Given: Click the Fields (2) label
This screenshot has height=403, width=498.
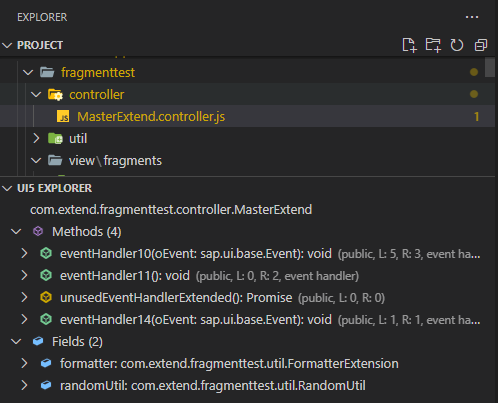Looking at the screenshot, I should (x=77, y=342).
